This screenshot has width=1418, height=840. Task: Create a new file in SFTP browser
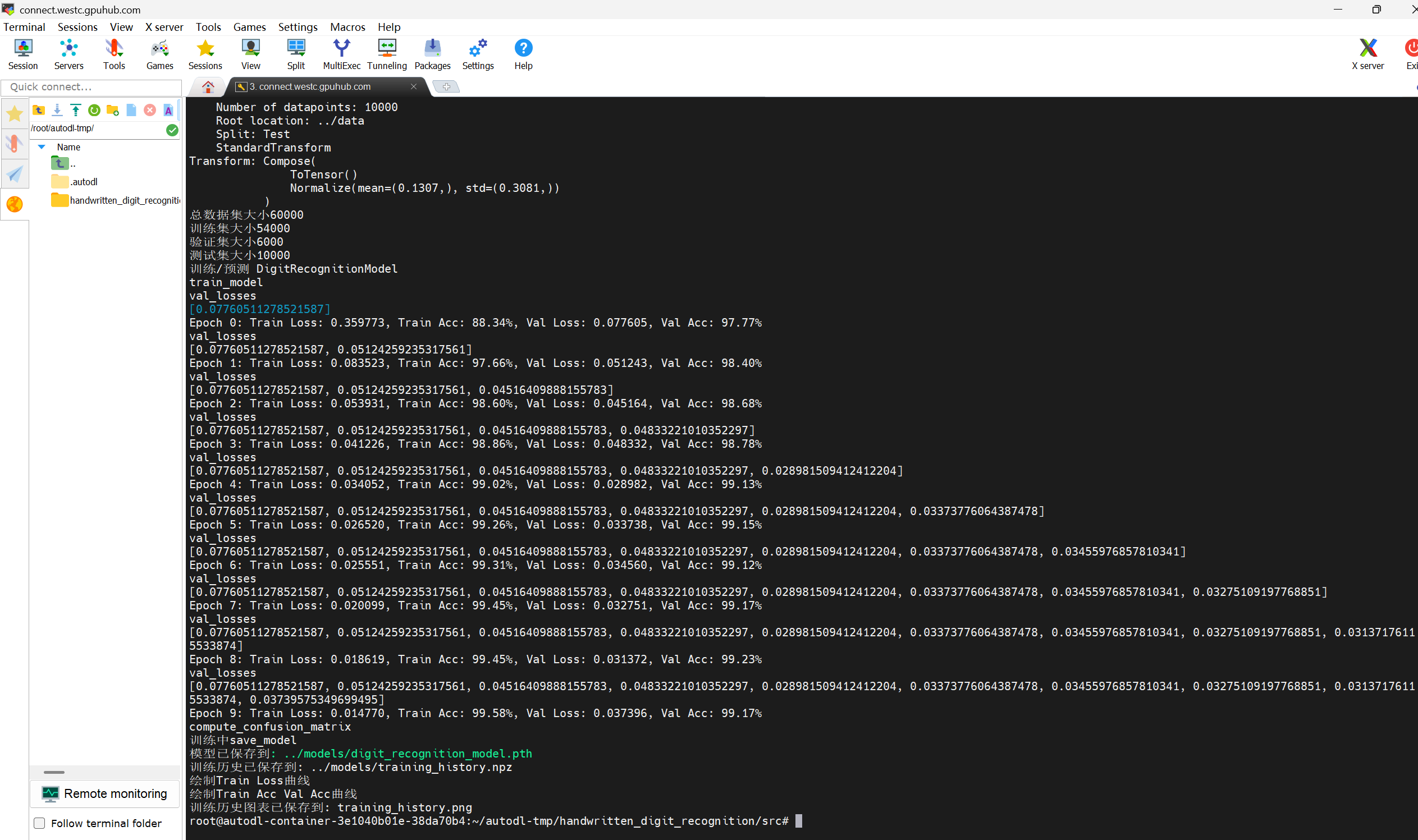(131, 110)
